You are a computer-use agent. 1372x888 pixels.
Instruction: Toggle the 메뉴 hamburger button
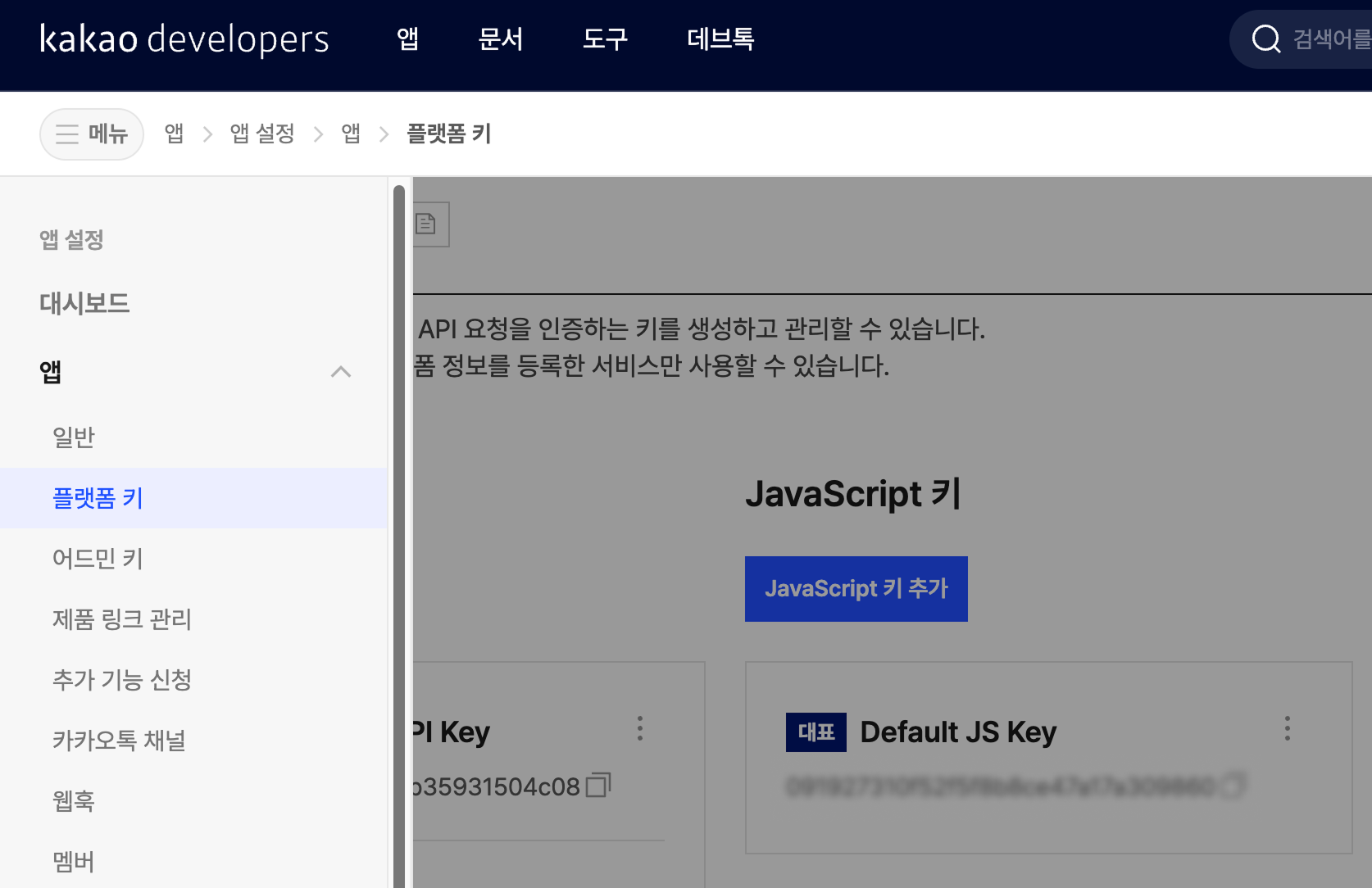click(92, 134)
